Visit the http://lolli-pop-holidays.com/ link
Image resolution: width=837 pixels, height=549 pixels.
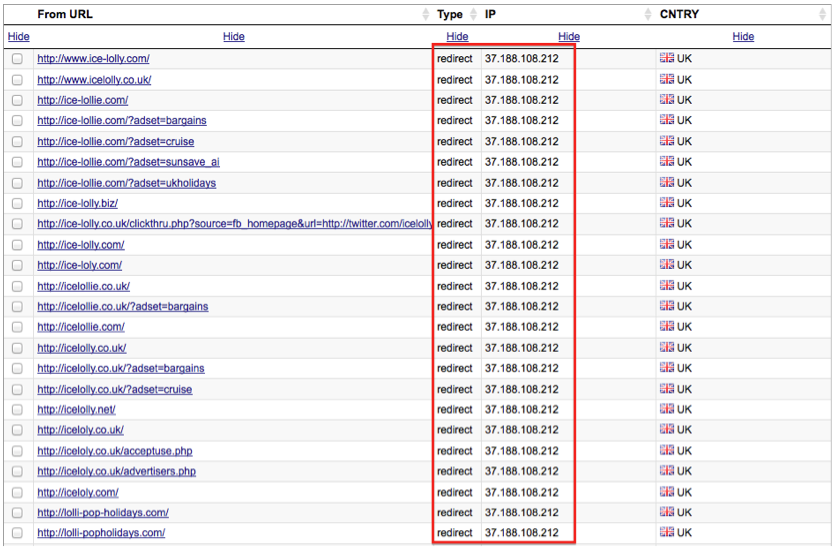(x=103, y=513)
